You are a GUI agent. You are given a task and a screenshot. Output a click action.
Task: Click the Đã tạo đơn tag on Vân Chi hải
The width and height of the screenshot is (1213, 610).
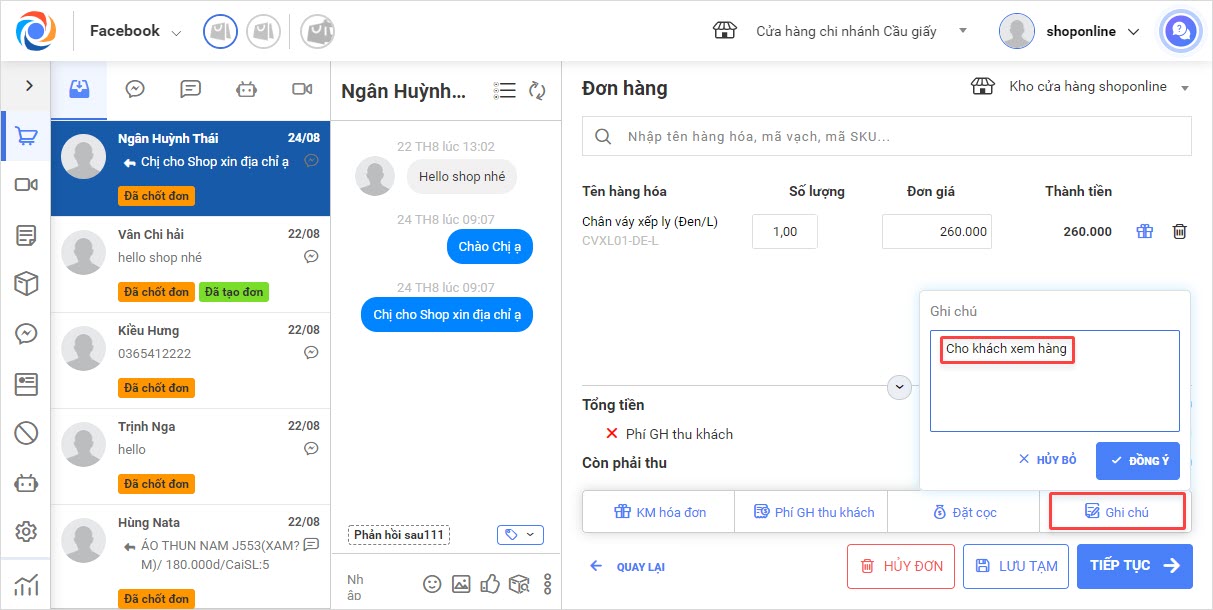coord(234,292)
